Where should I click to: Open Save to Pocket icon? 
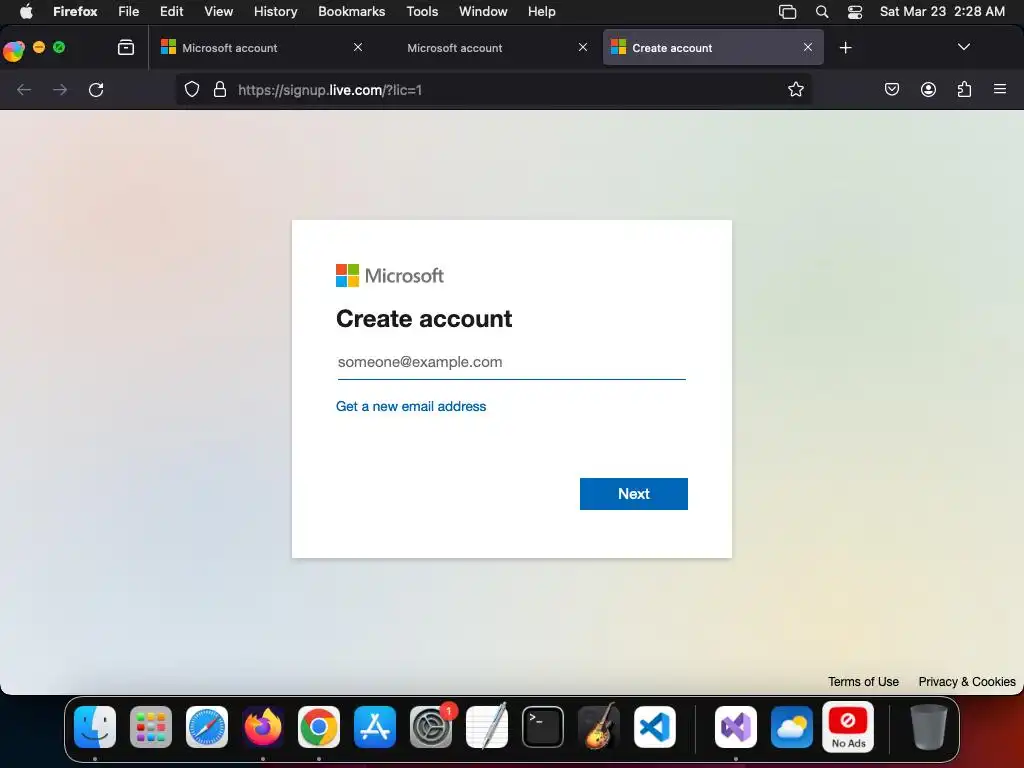click(x=891, y=89)
